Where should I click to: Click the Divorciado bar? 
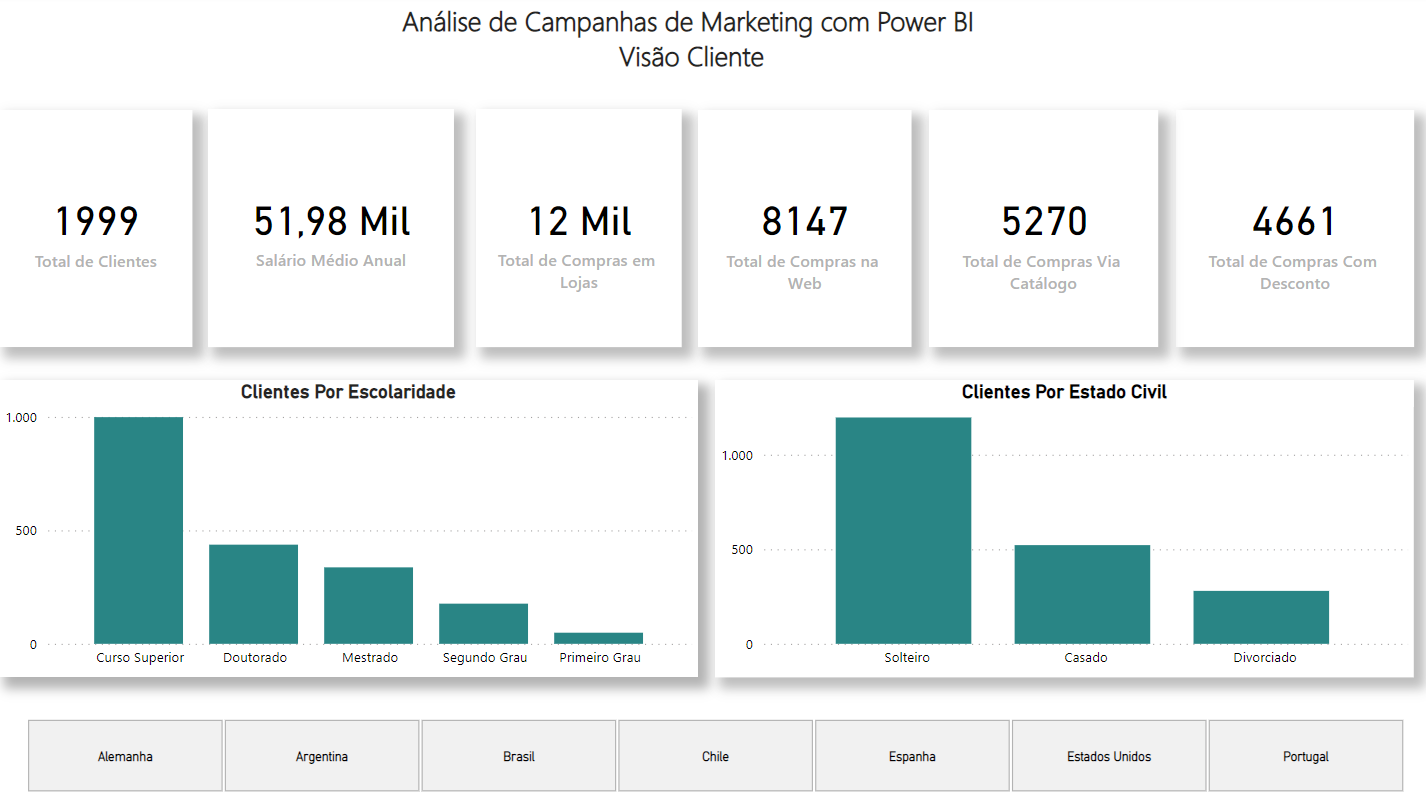[1262, 618]
